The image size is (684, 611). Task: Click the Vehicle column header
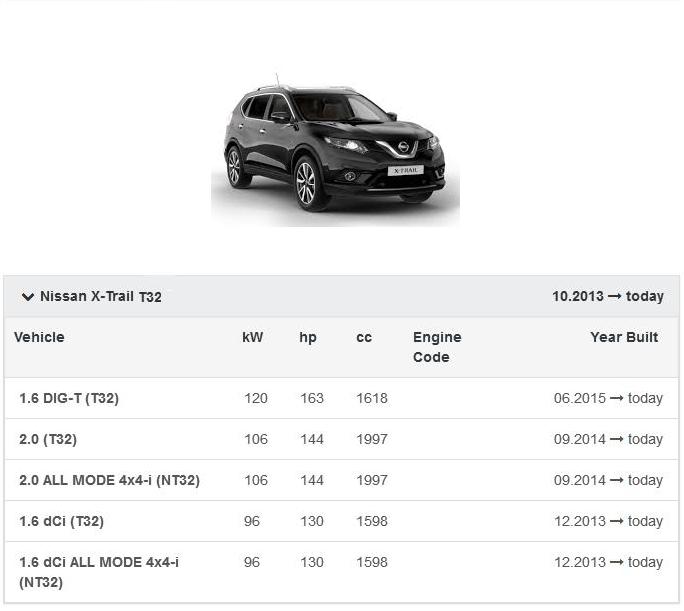39,337
